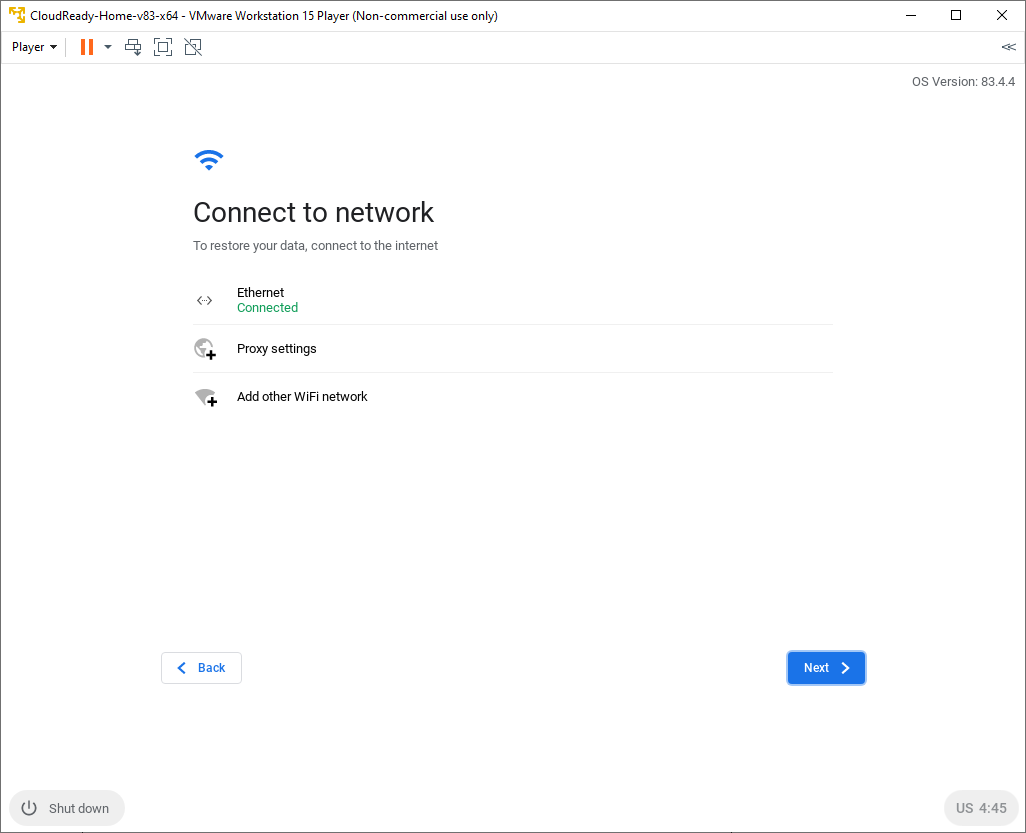The height and width of the screenshot is (833, 1026).
Task: Go back with the Back button
Action: [x=201, y=668]
